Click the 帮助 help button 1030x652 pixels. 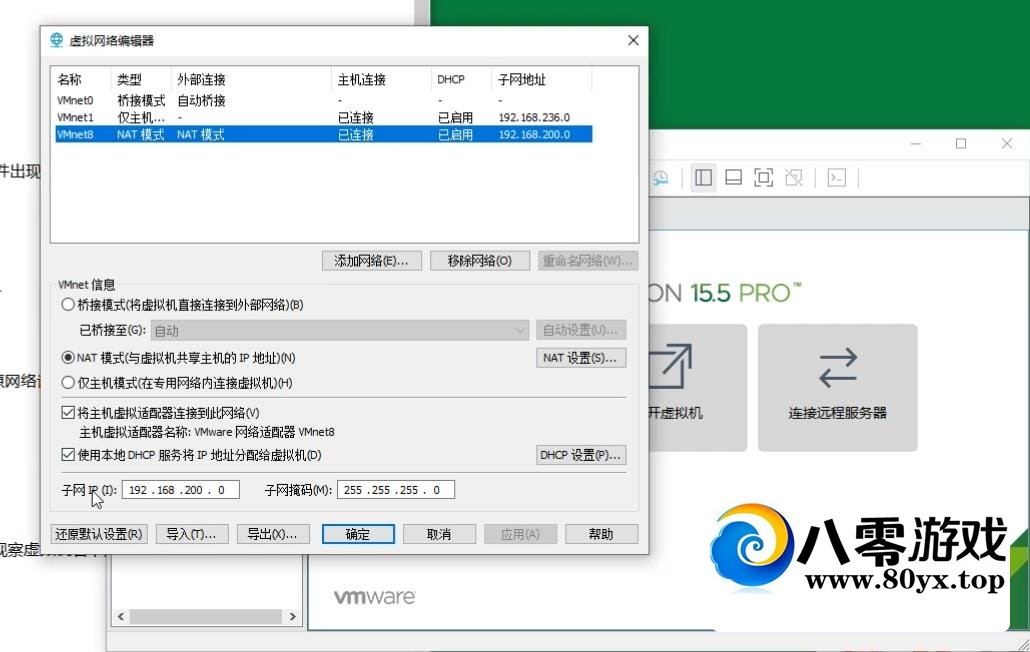(x=601, y=534)
